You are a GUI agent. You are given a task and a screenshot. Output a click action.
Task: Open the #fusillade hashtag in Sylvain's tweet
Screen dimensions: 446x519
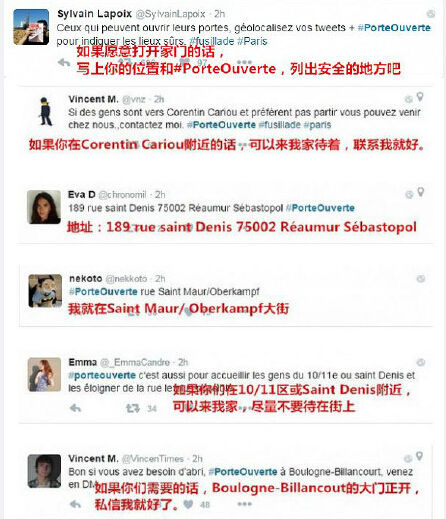[212, 41]
